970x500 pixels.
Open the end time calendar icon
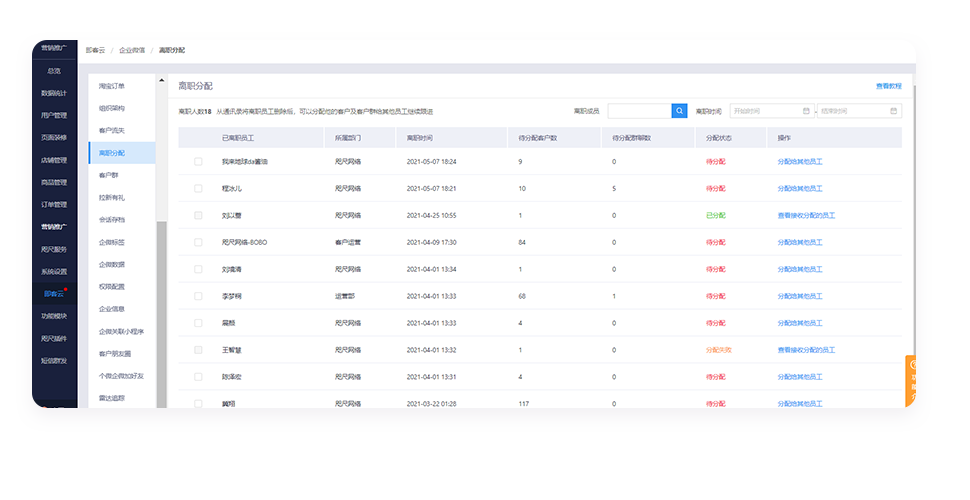pos(894,111)
